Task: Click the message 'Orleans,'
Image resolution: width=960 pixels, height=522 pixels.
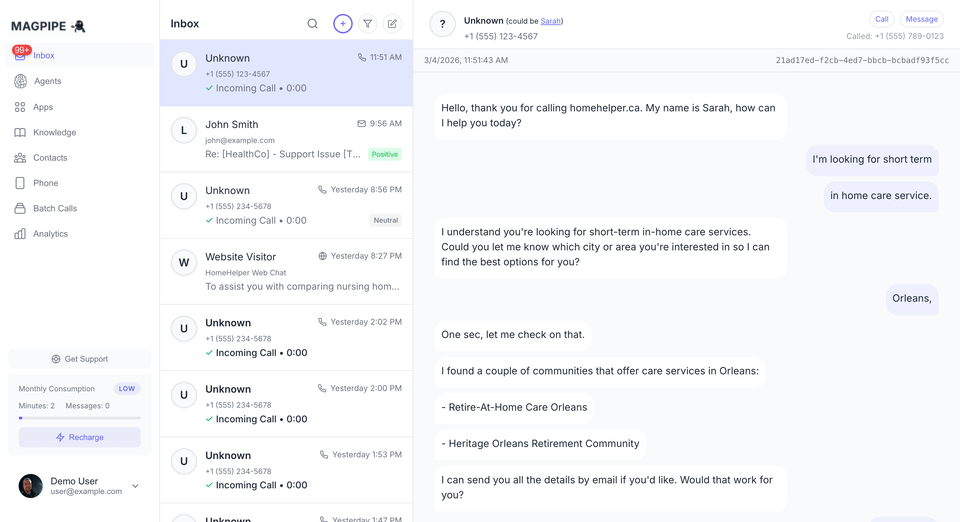Action: point(912,299)
